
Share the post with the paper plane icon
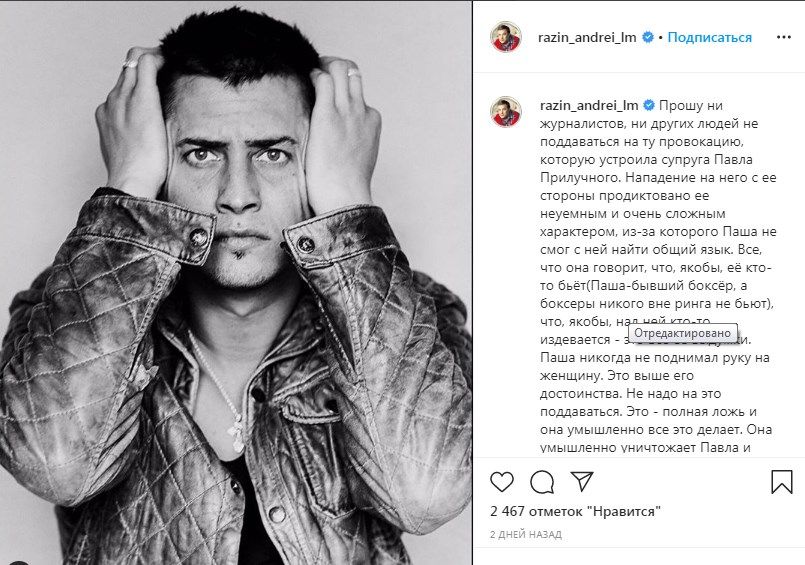[x=582, y=481]
